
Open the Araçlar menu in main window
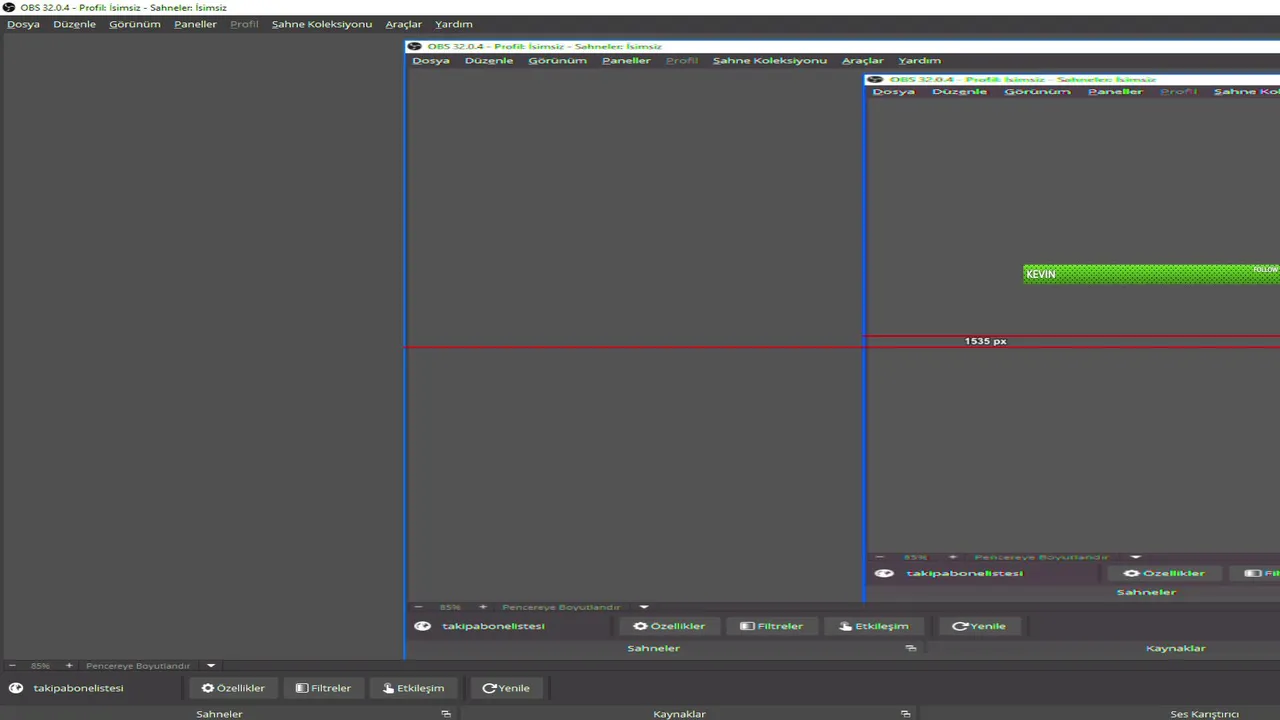click(403, 24)
